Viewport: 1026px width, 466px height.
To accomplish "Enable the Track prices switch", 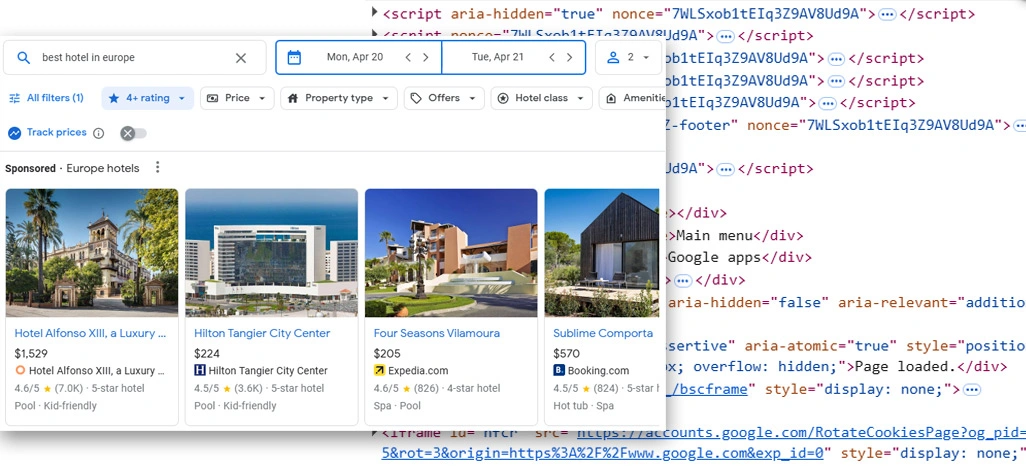I will tap(133, 133).
